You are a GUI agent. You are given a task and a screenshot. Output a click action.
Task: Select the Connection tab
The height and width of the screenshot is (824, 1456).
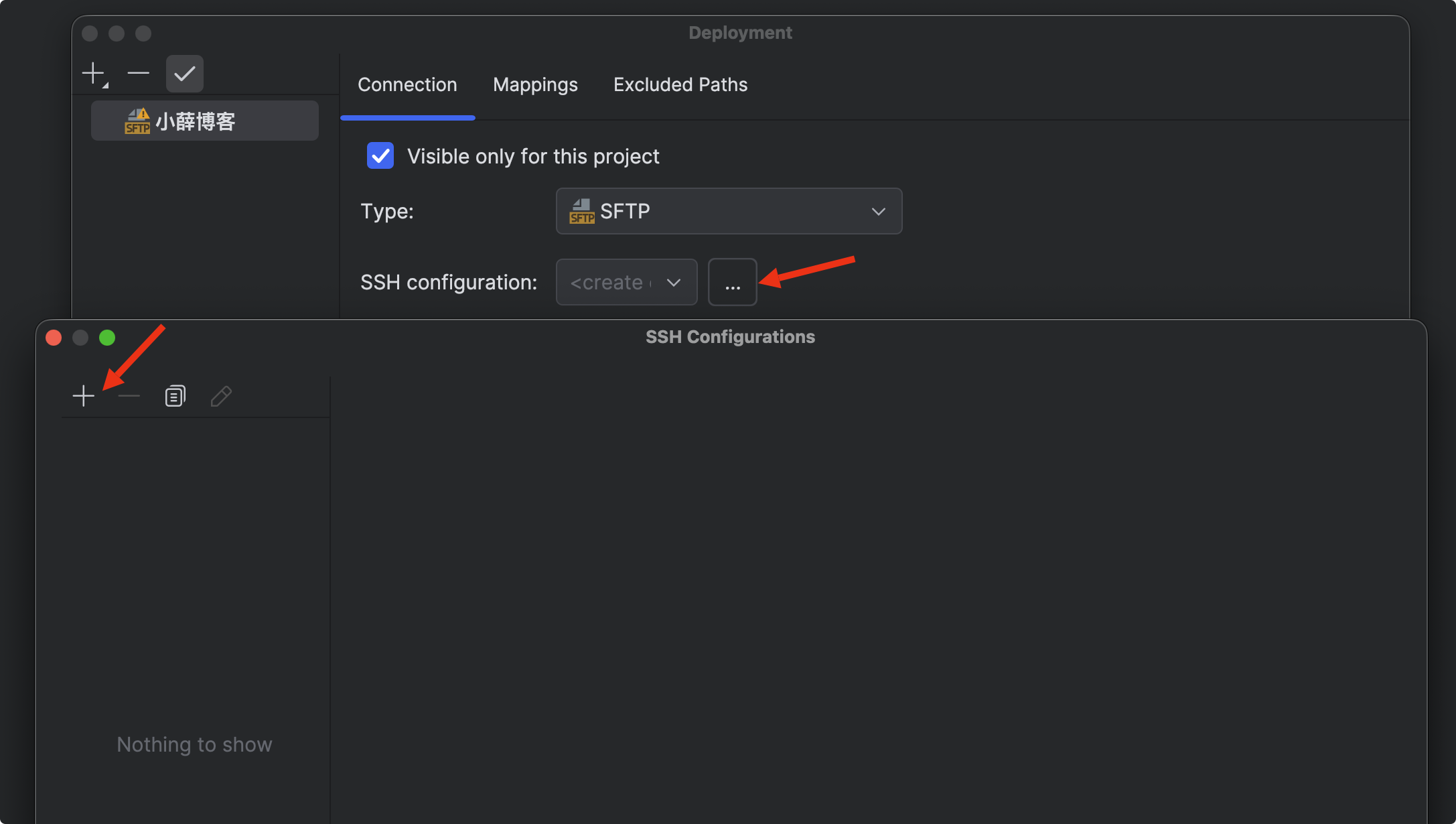(407, 84)
